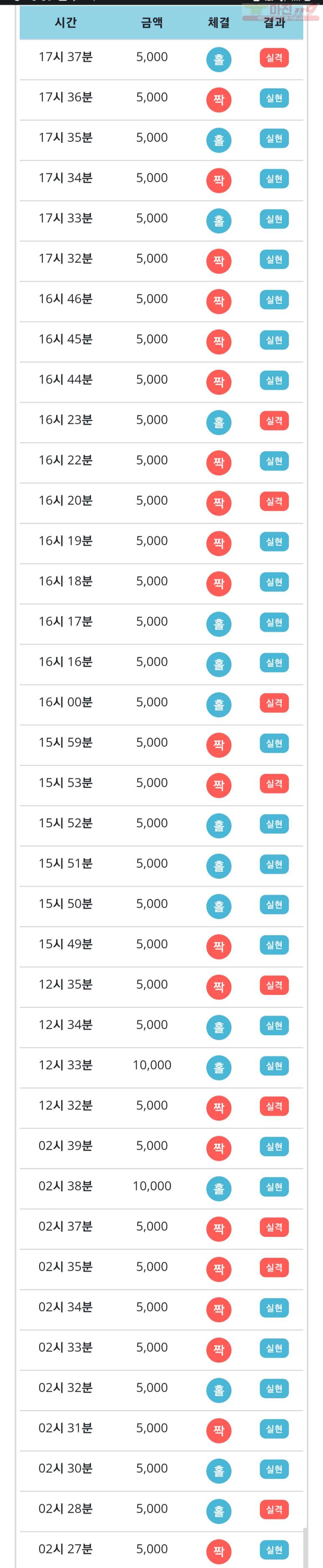Click the red 실격 badge at 17시 37분
Screen dimensions: 323x1568
(x=274, y=58)
